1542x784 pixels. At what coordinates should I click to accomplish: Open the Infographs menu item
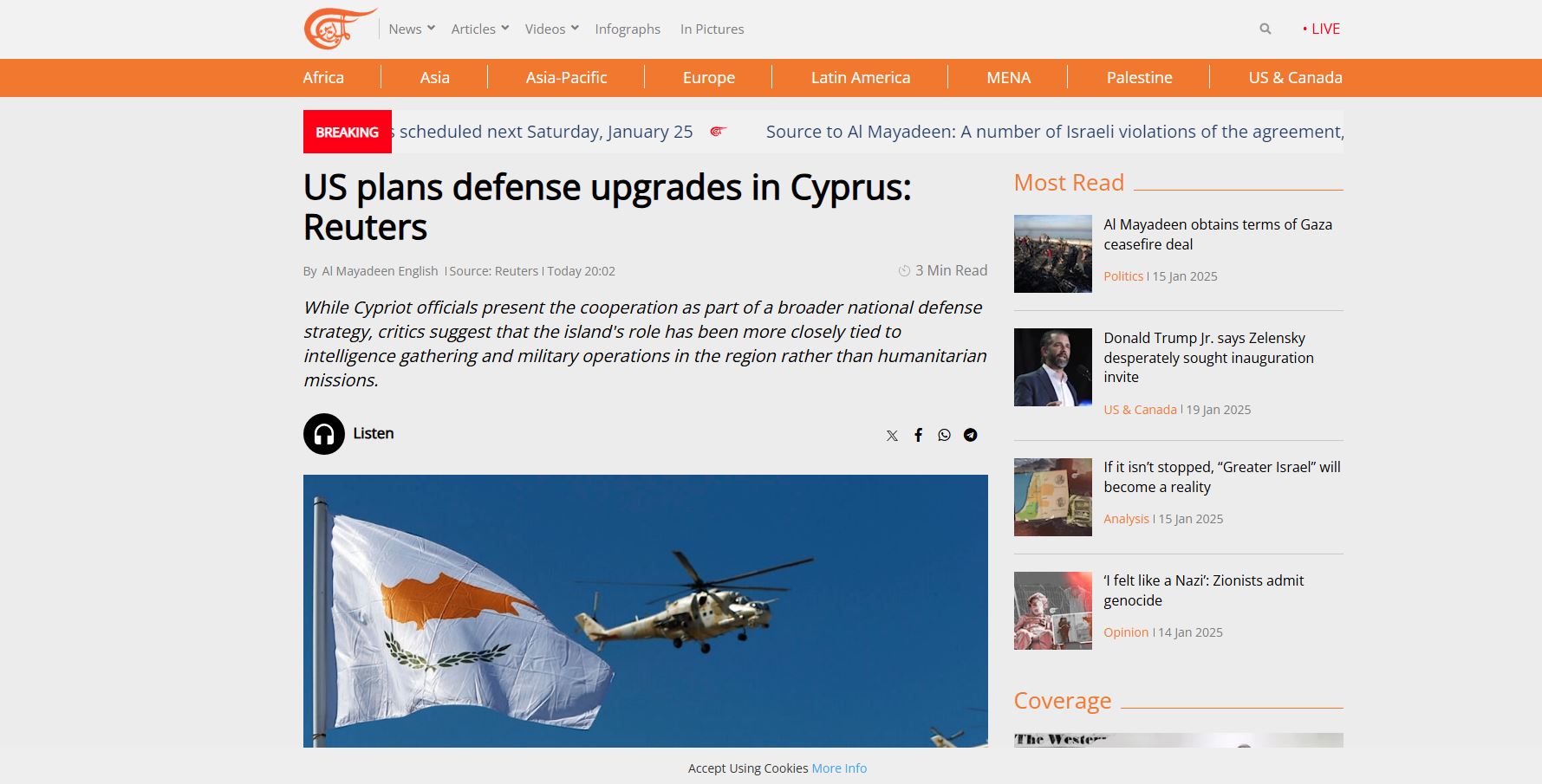pyautogui.click(x=628, y=29)
